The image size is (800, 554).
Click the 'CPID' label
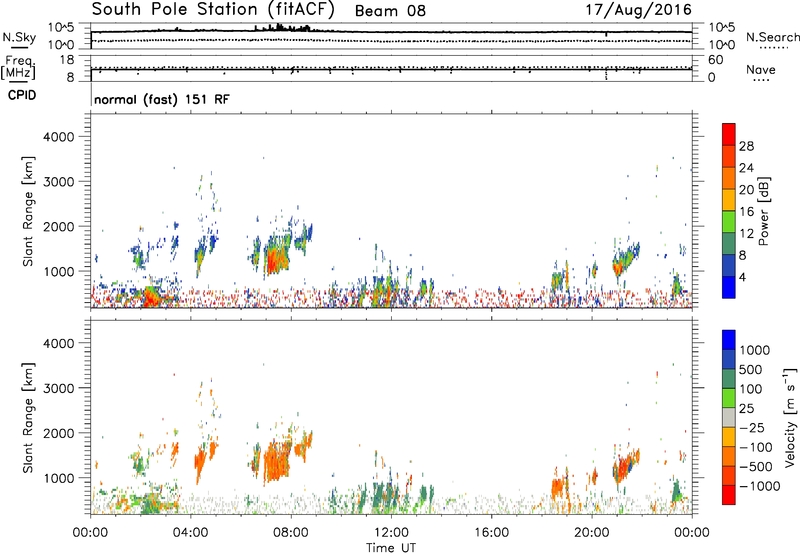(22, 95)
